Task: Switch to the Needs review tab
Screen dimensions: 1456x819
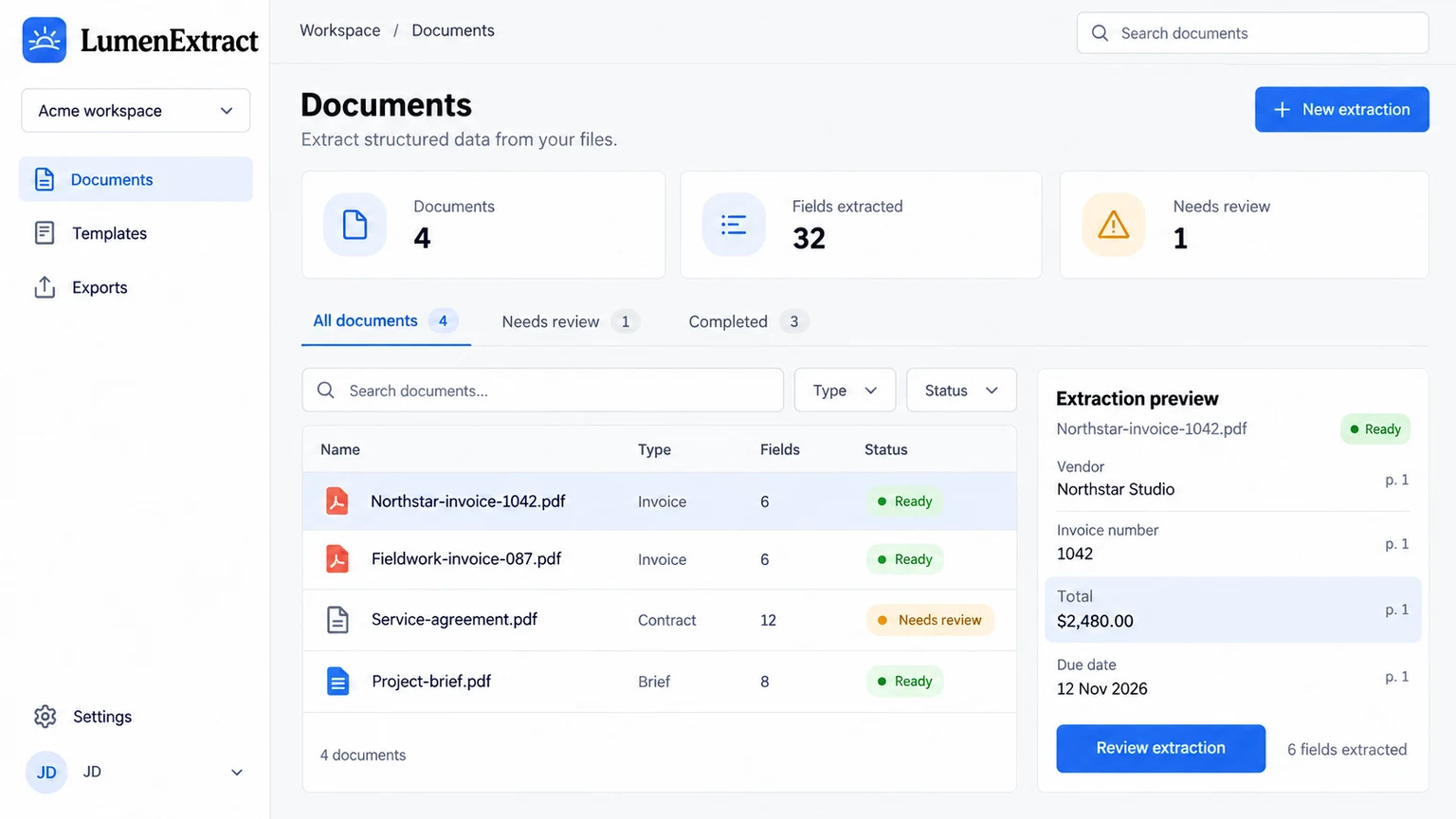Action: tap(571, 322)
